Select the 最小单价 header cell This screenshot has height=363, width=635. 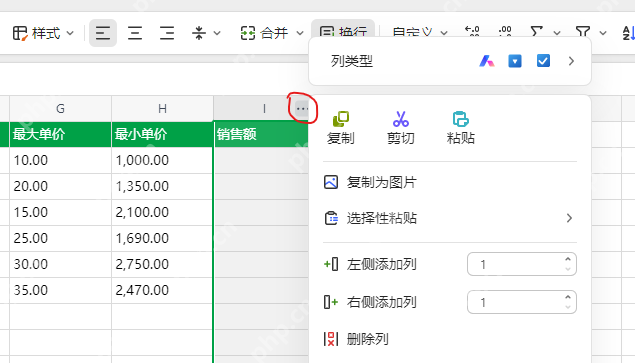(x=162, y=134)
